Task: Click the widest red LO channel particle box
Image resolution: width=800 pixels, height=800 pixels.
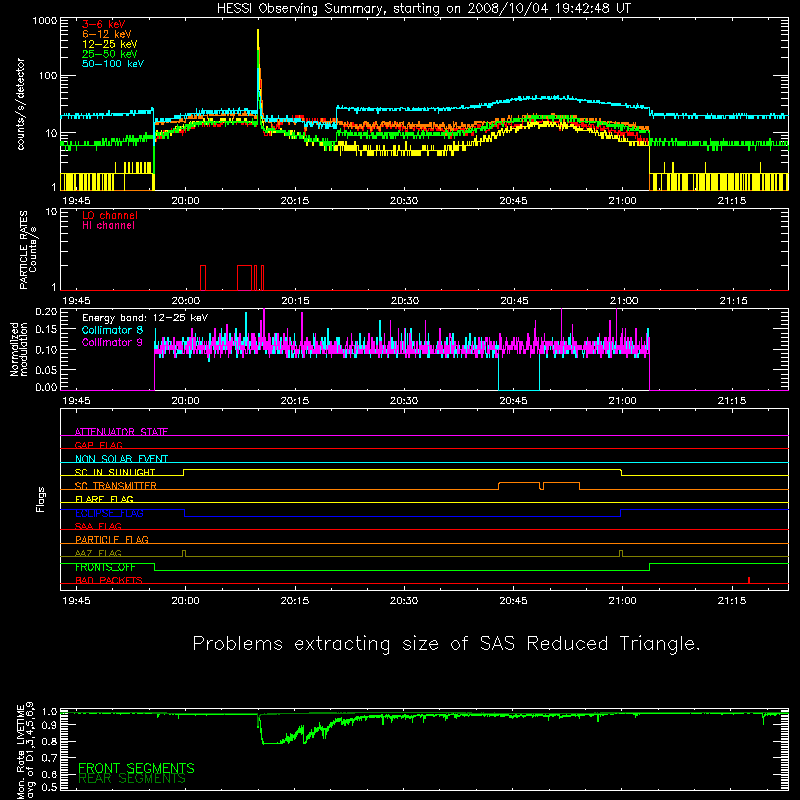Action: [244, 278]
